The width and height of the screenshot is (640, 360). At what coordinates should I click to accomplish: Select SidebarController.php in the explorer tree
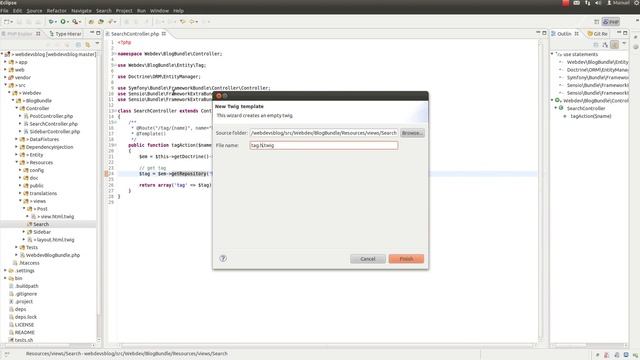(x=54, y=131)
